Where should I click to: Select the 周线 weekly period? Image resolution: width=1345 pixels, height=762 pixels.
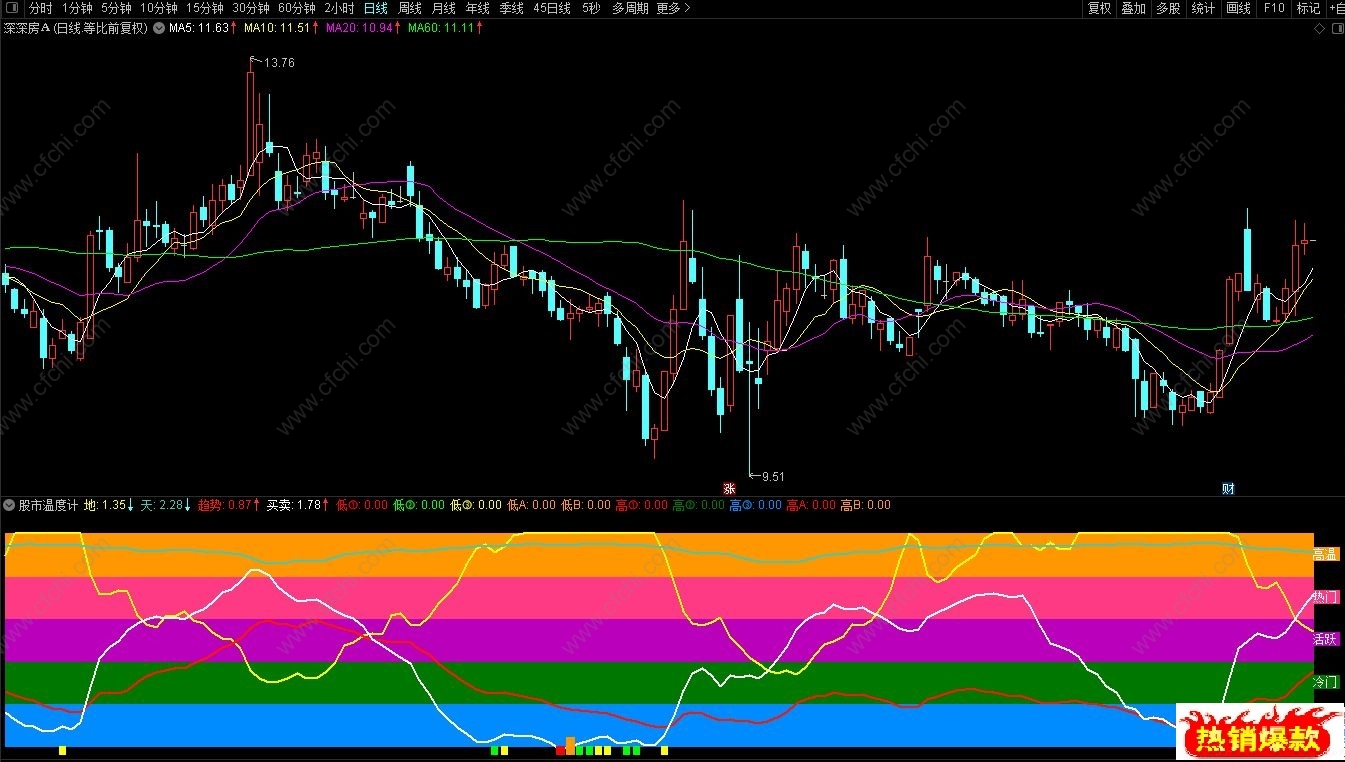tap(410, 8)
